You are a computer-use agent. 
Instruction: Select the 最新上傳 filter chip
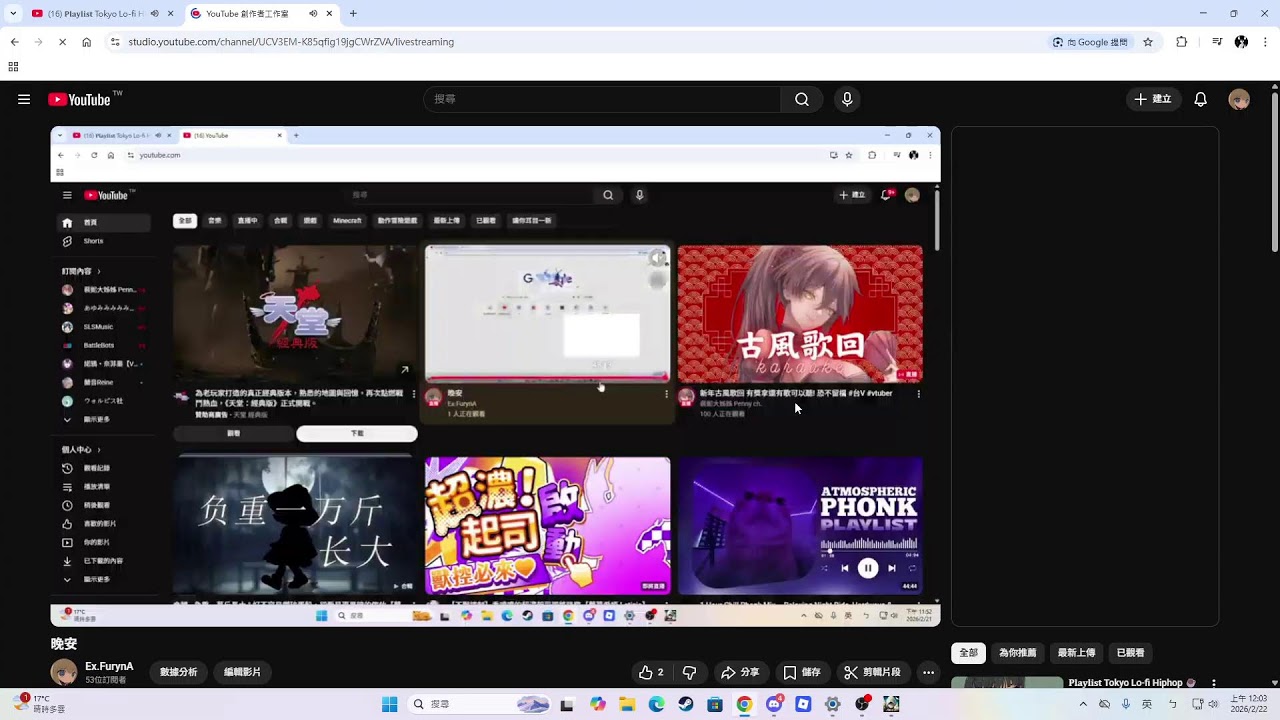pos(1076,653)
